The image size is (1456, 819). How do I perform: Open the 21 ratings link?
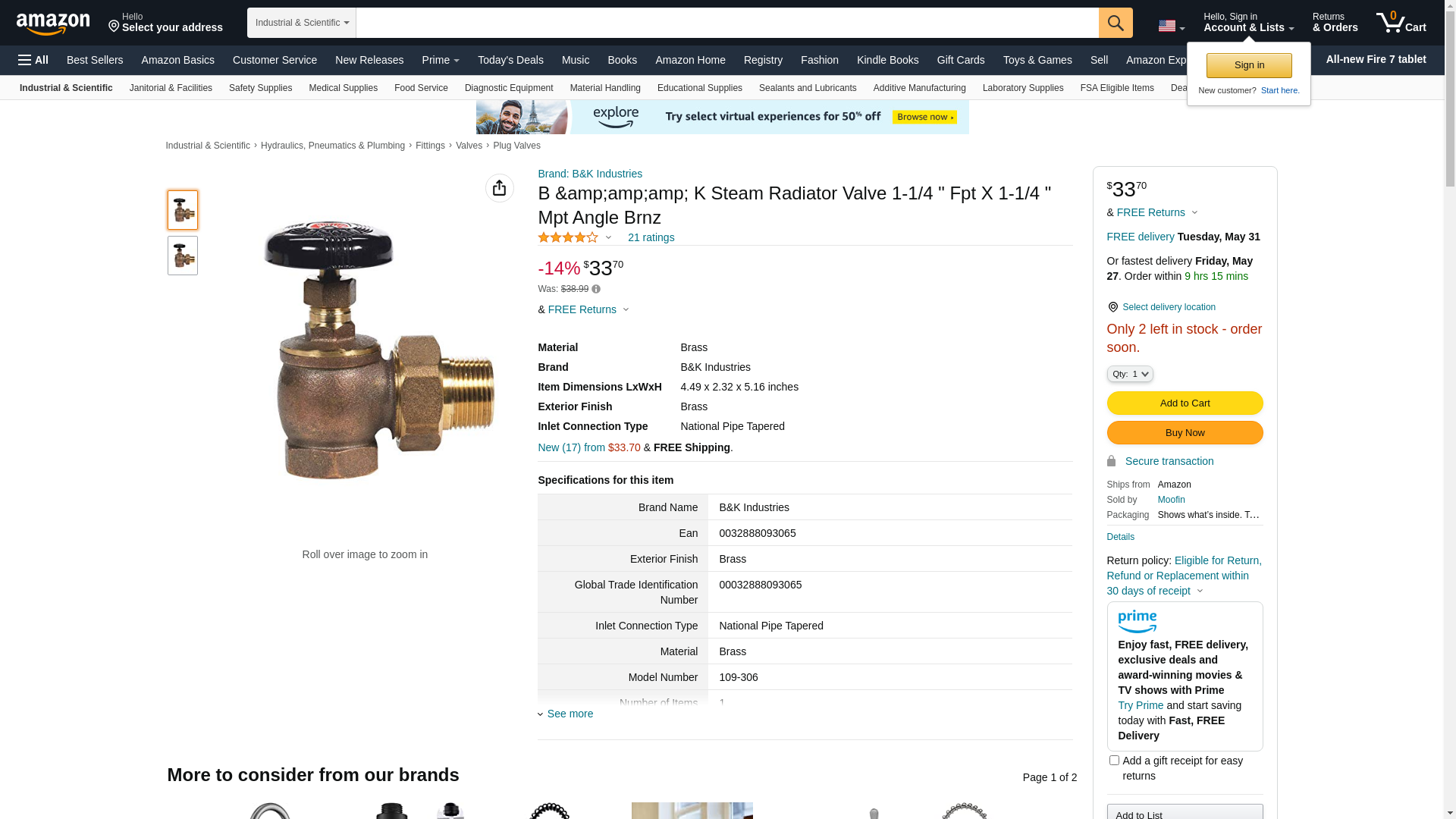(x=651, y=237)
